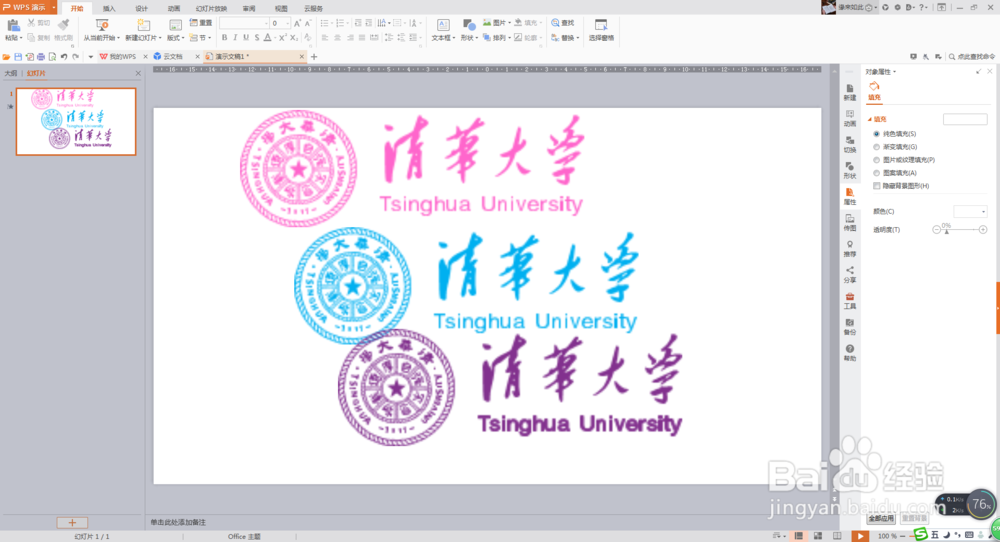Open the Slide Show (幻灯片放映) ribbon tab

(211, 8)
